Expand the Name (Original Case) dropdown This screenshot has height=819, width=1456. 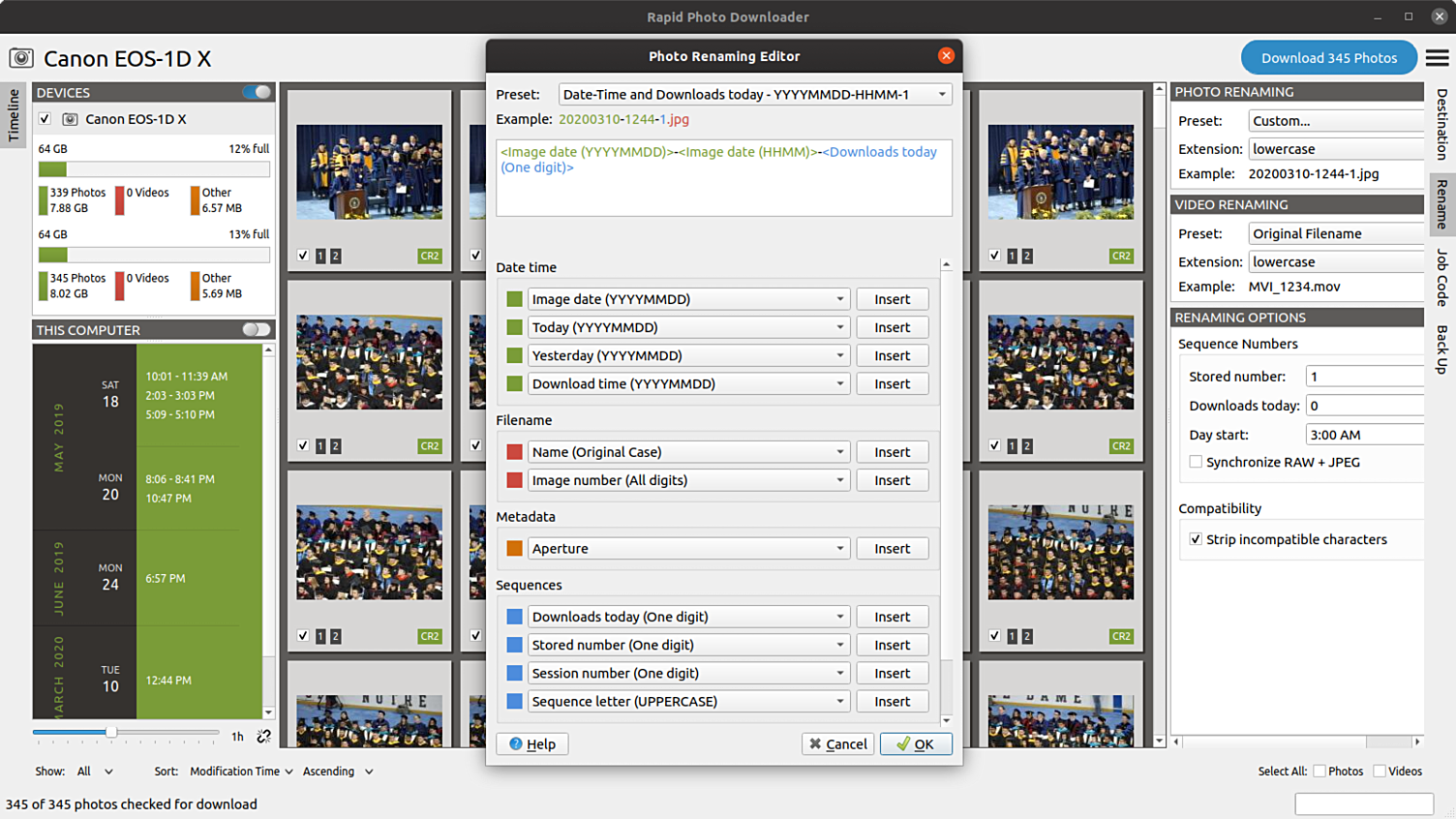pos(688,452)
